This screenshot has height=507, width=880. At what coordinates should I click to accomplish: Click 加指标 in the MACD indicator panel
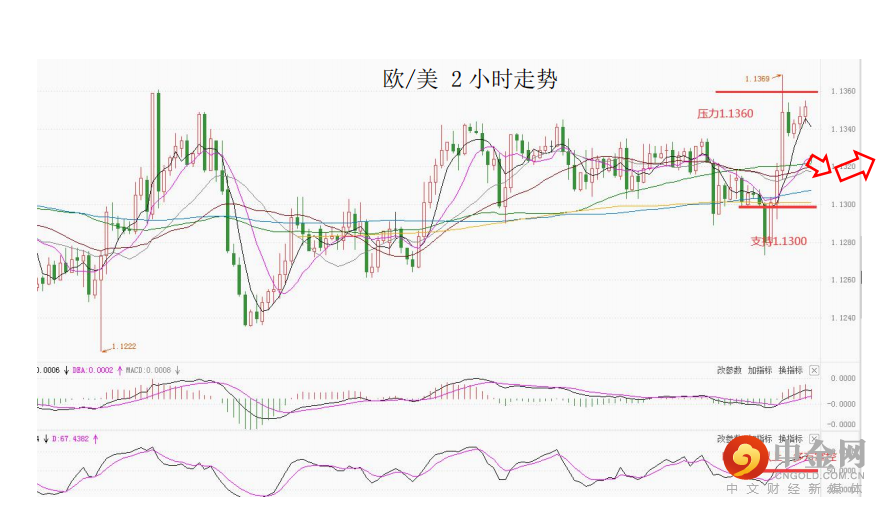click(760, 370)
